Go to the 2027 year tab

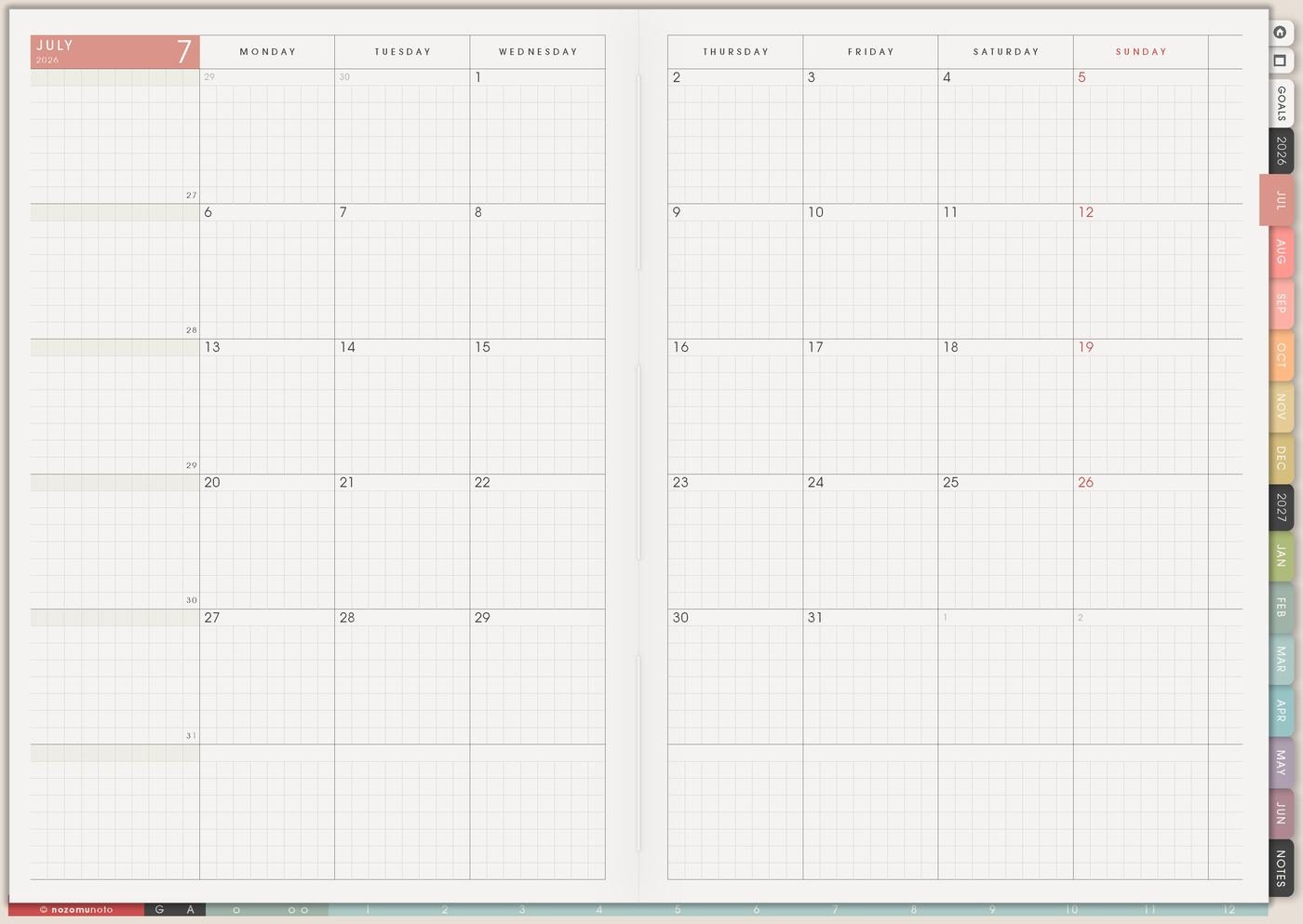click(1282, 507)
